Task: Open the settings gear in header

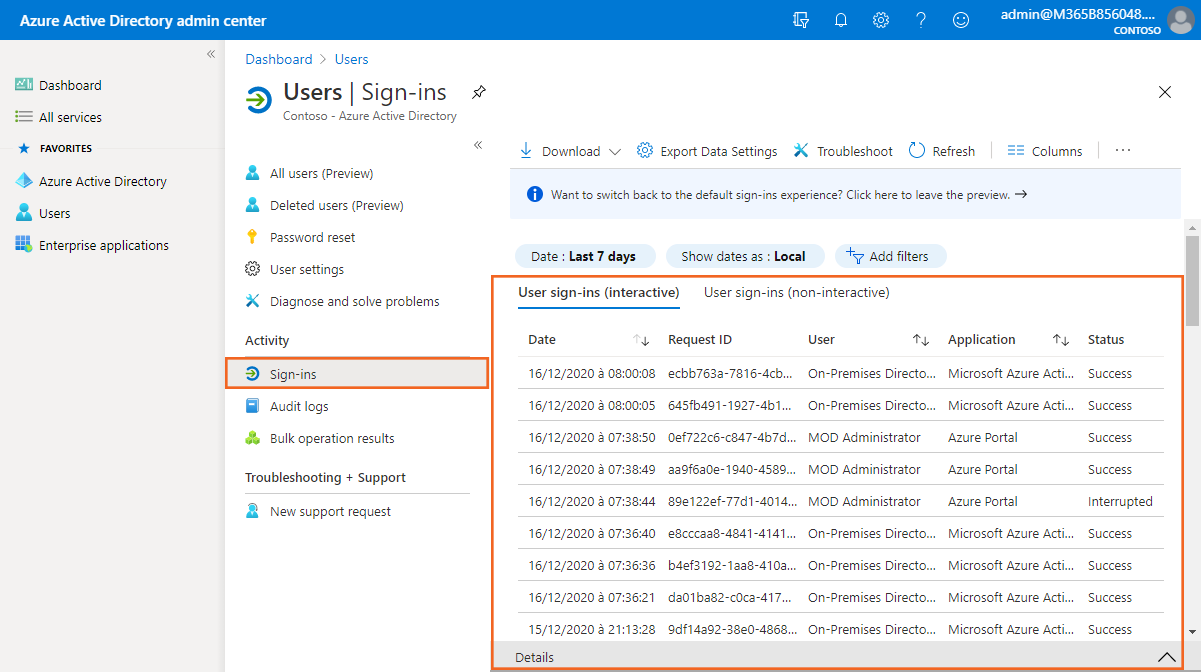Action: tap(881, 20)
